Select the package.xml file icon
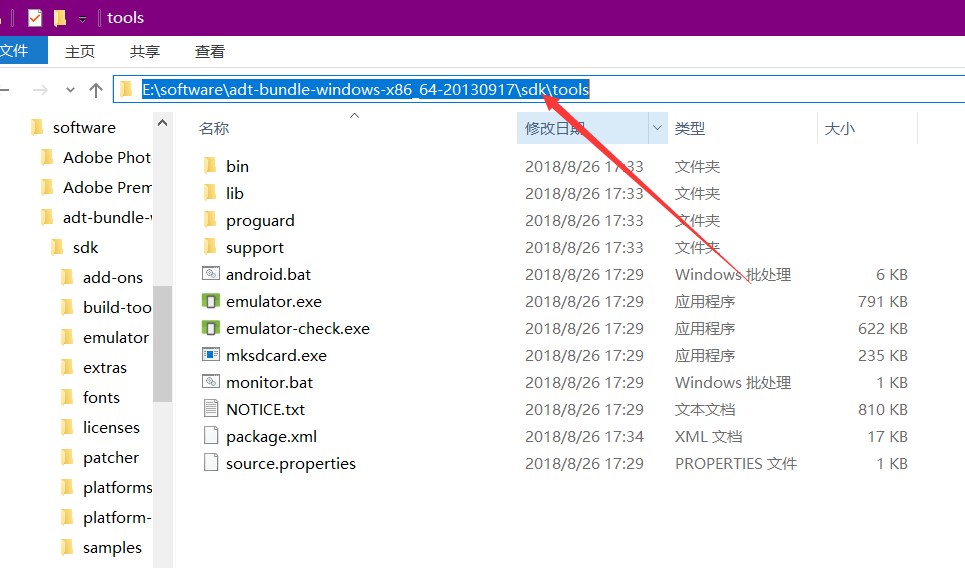 pos(210,436)
